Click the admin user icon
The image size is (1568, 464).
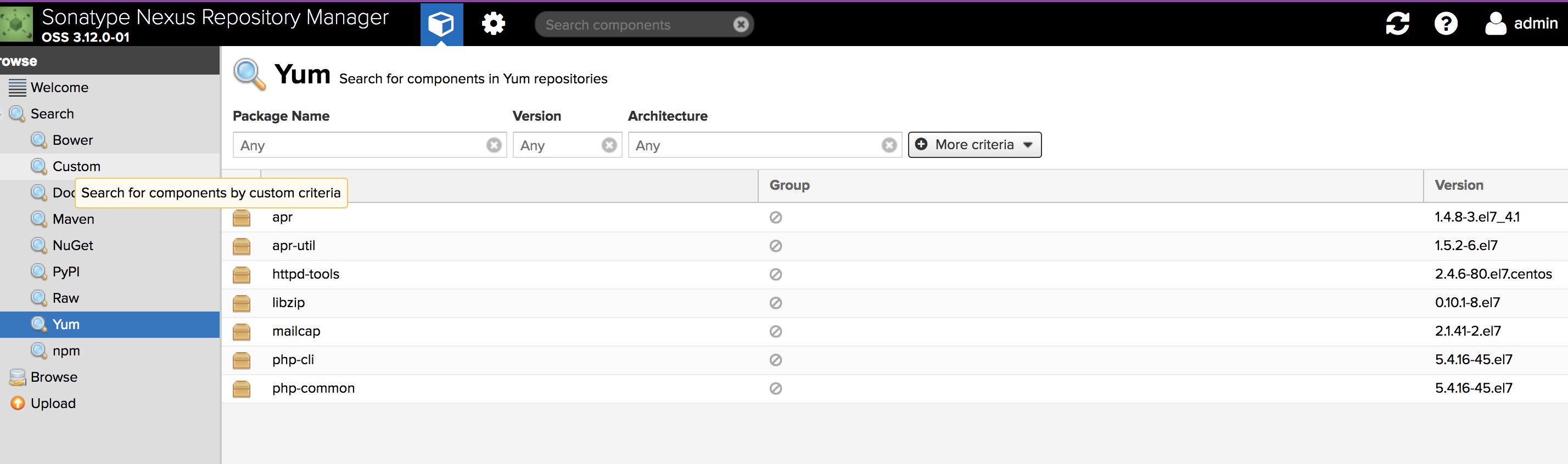pos(1495,24)
